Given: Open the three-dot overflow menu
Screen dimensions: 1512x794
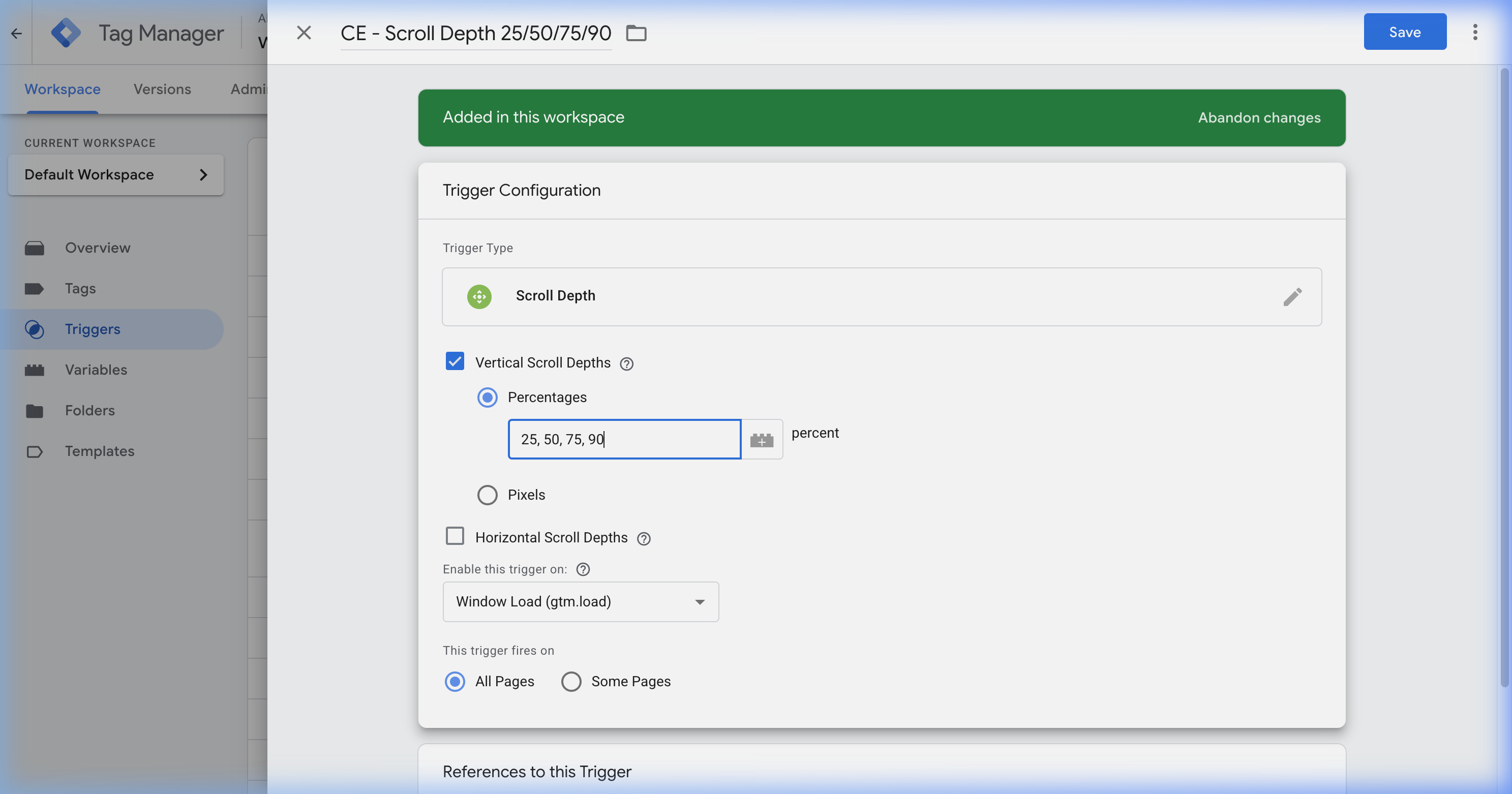Looking at the screenshot, I should click(x=1476, y=32).
